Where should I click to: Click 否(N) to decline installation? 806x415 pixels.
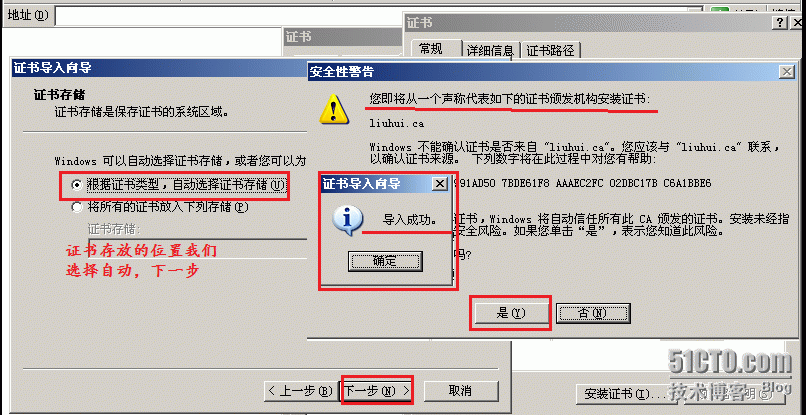pyautogui.click(x=593, y=313)
